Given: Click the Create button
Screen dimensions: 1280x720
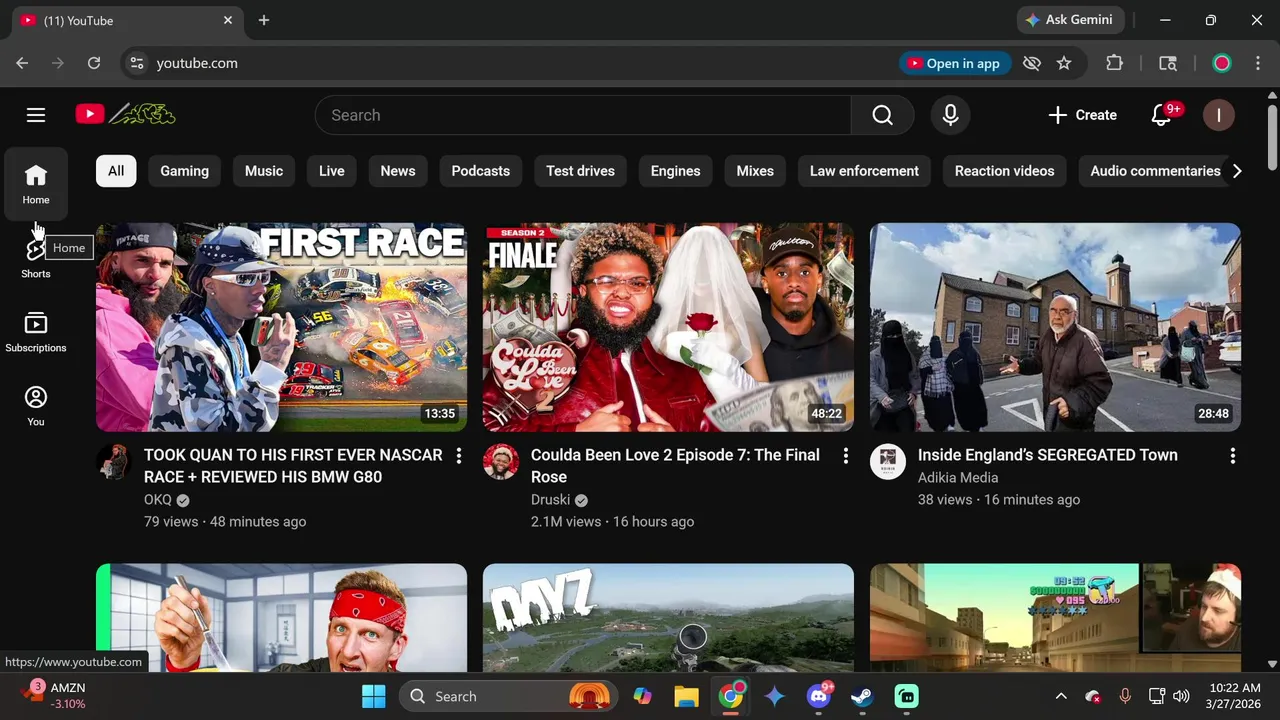Looking at the screenshot, I should tap(1082, 115).
